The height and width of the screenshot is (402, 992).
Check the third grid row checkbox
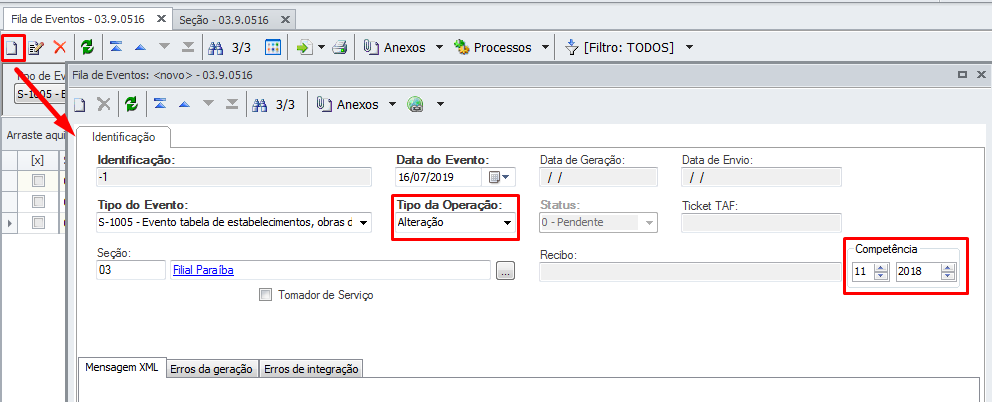click(39, 222)
